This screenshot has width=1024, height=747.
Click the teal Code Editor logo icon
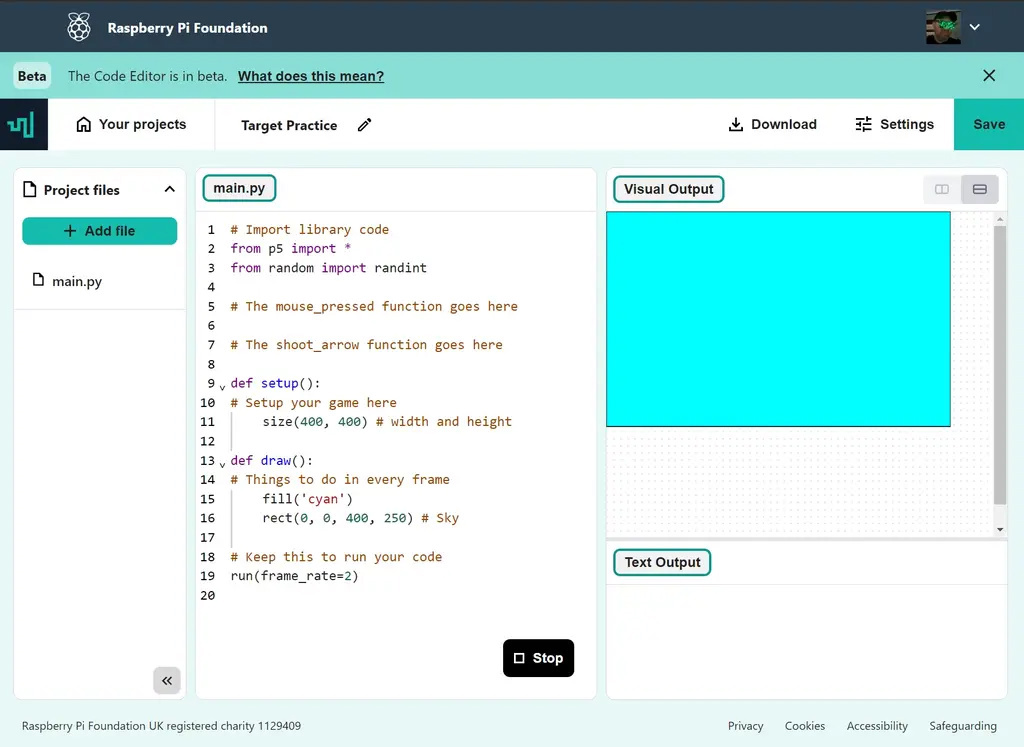(21, 124)
